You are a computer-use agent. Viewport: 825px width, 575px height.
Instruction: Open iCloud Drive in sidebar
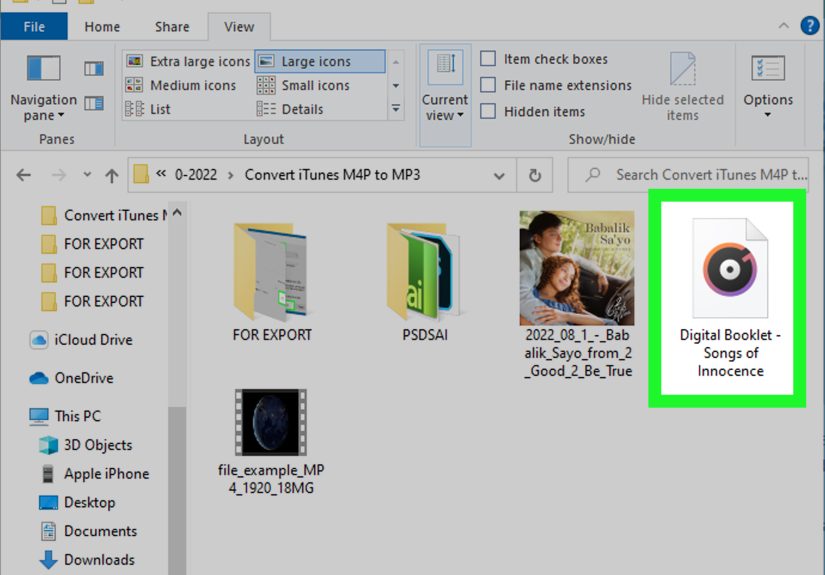[x=81, y=340]
